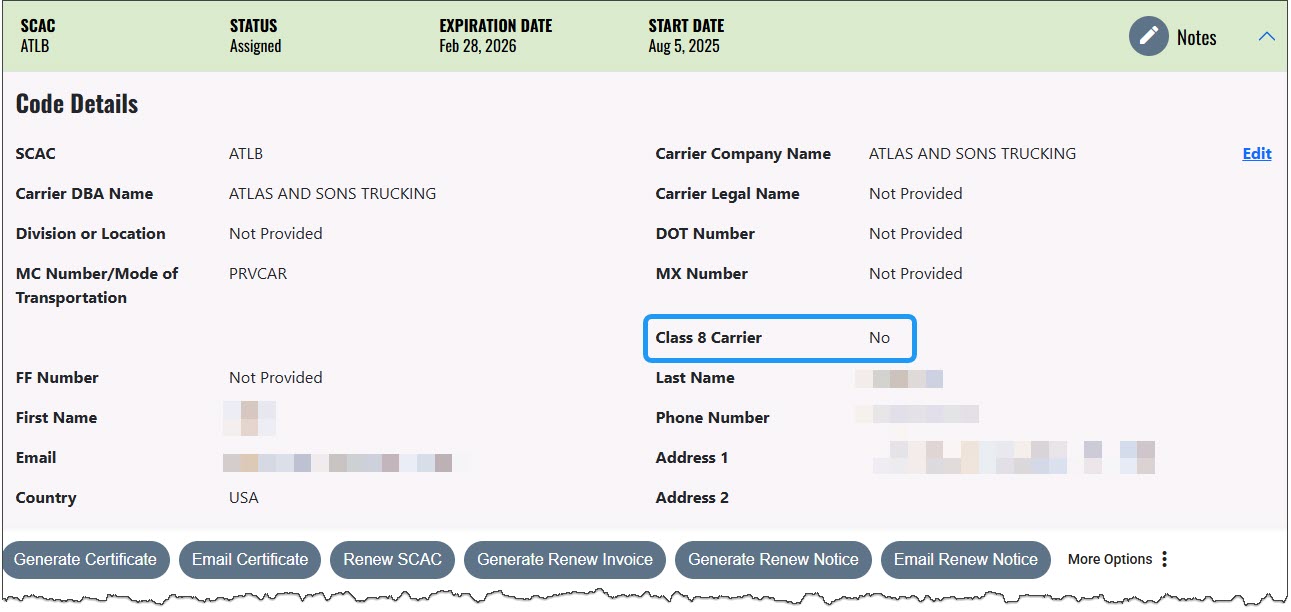Viewport: 1291px width, 612px height.
Task: Select the Carrier DBA Name value text
Action: (x=332, y=194)
